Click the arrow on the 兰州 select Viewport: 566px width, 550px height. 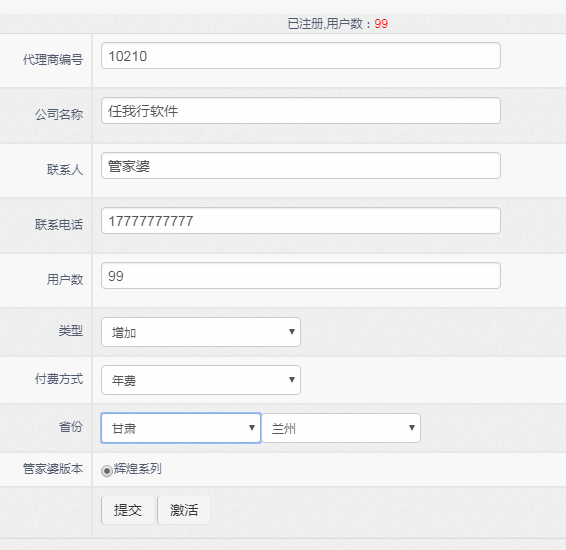coord(412,428)
